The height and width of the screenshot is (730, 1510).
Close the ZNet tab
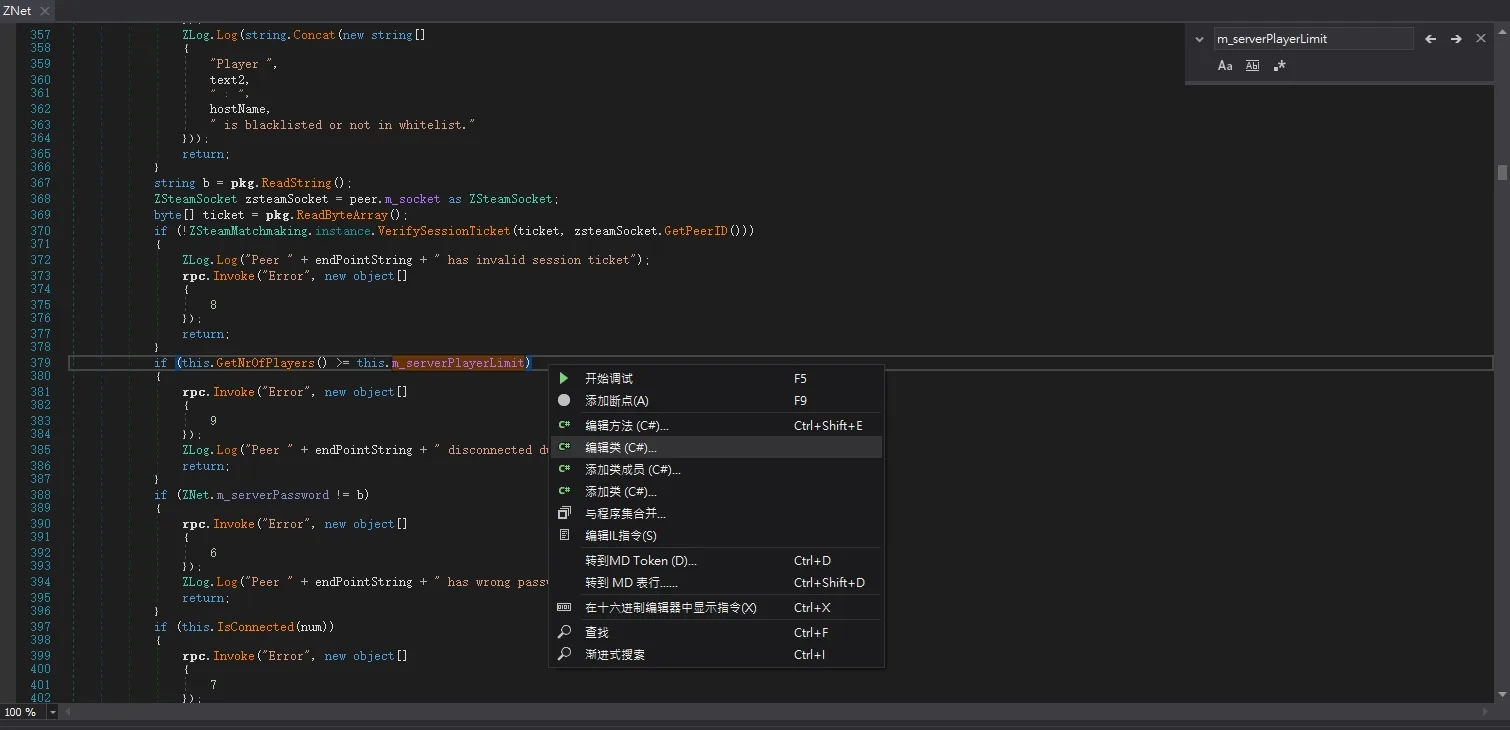(45, 10)
